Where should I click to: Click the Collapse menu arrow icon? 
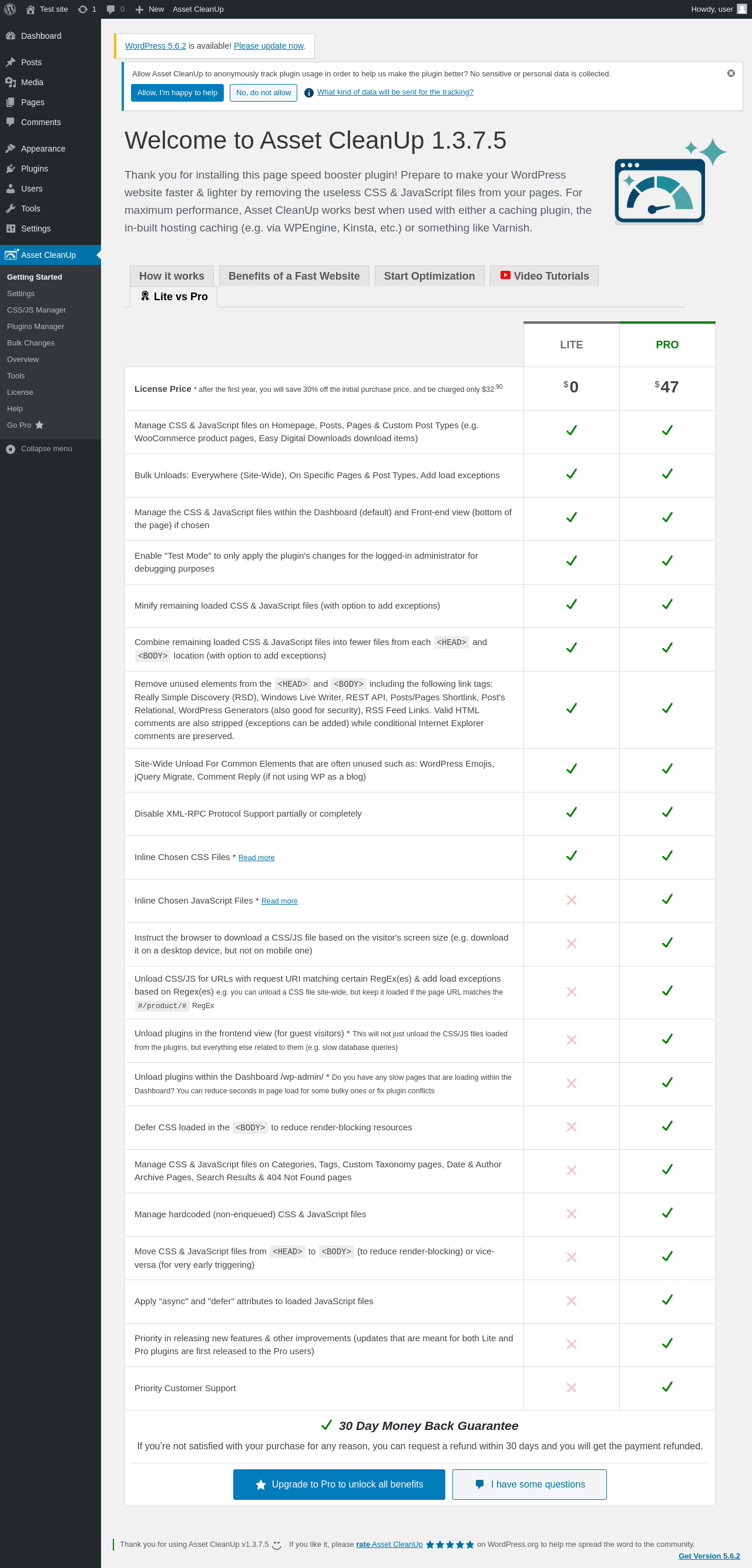click(11, 449)
